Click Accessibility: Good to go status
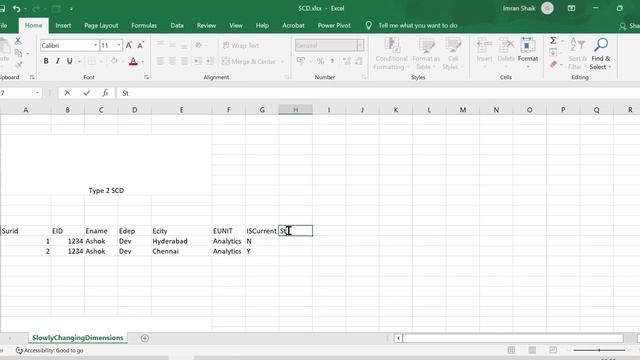 [x=49, y=350]
